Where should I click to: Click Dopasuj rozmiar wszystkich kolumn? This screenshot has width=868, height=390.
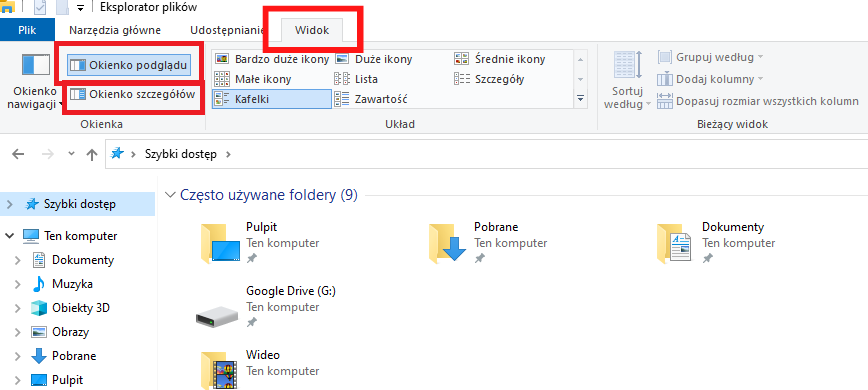(758, 101)
